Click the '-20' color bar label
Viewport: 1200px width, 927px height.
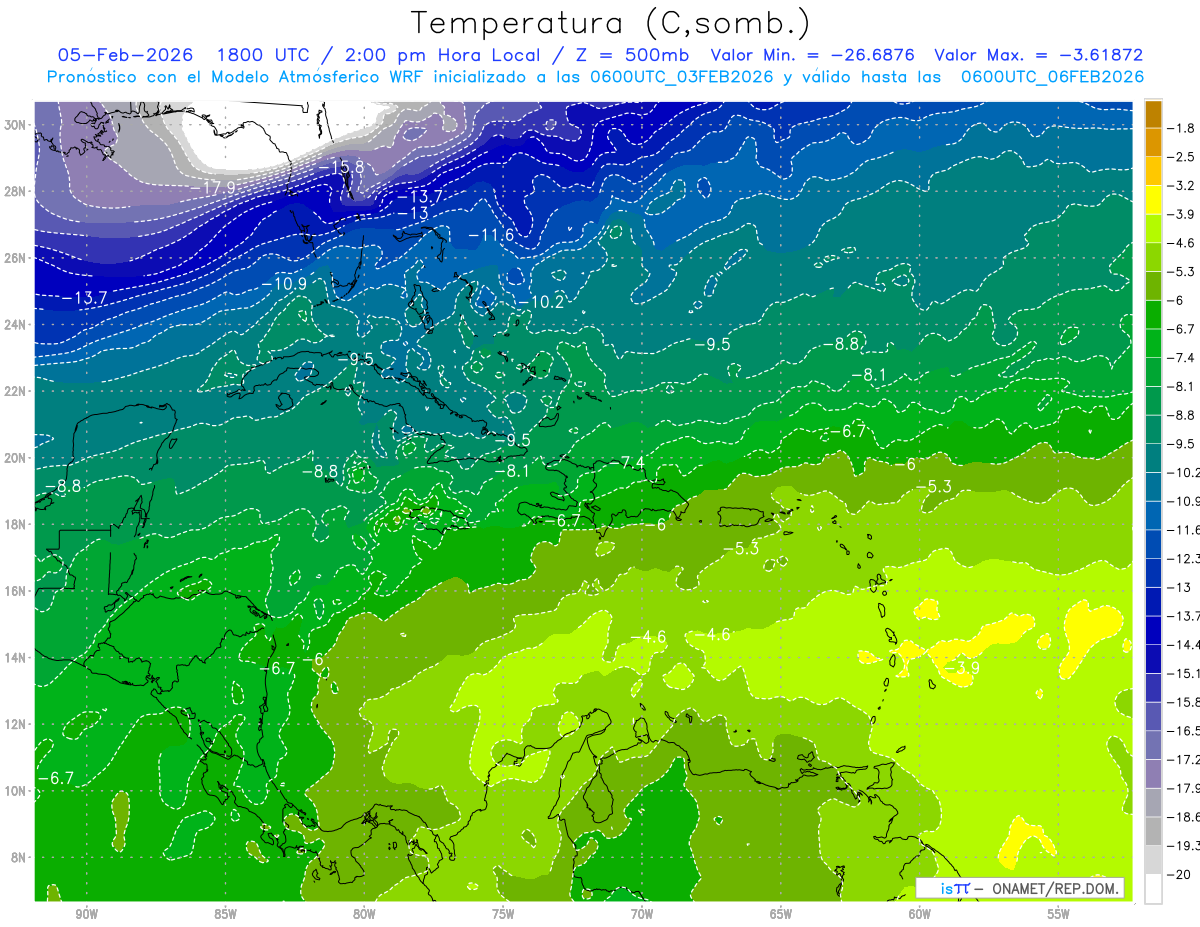(x=1180, y=874)
